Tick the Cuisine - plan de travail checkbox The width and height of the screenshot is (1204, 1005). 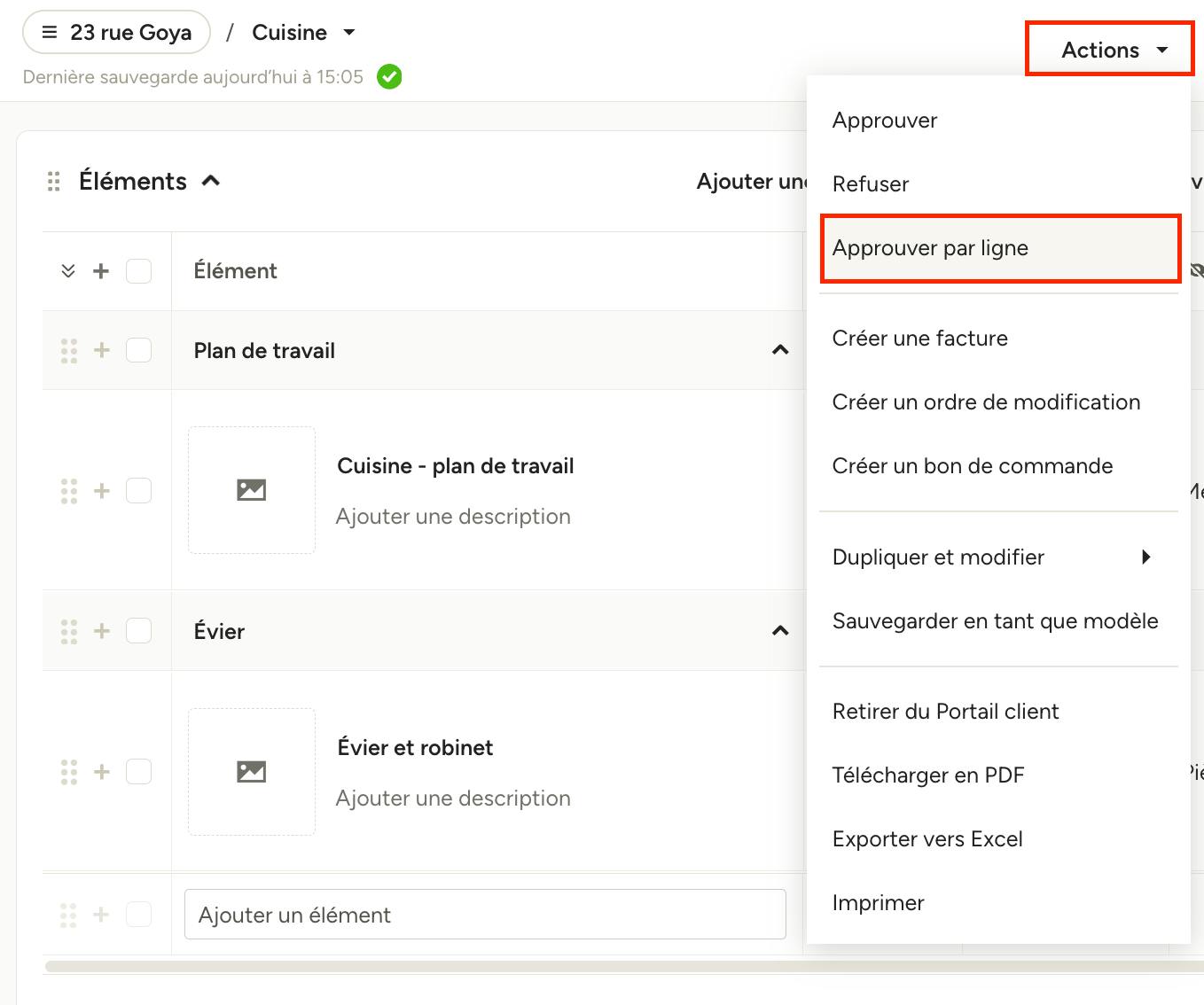pyautogui.click(x=138, y=490)
